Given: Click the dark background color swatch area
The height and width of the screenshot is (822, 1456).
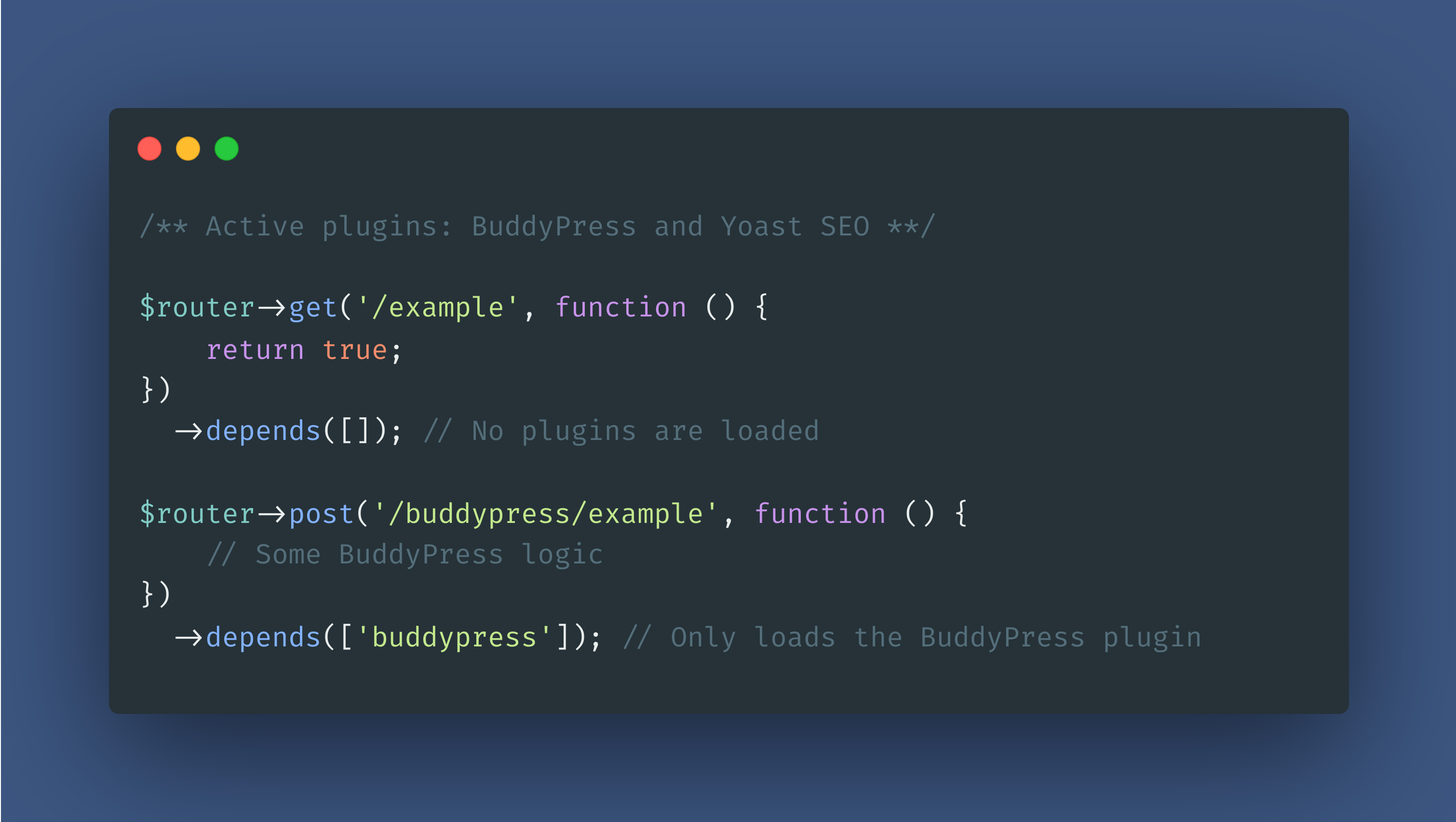Looking at the screenshot, I should (728, 411).
